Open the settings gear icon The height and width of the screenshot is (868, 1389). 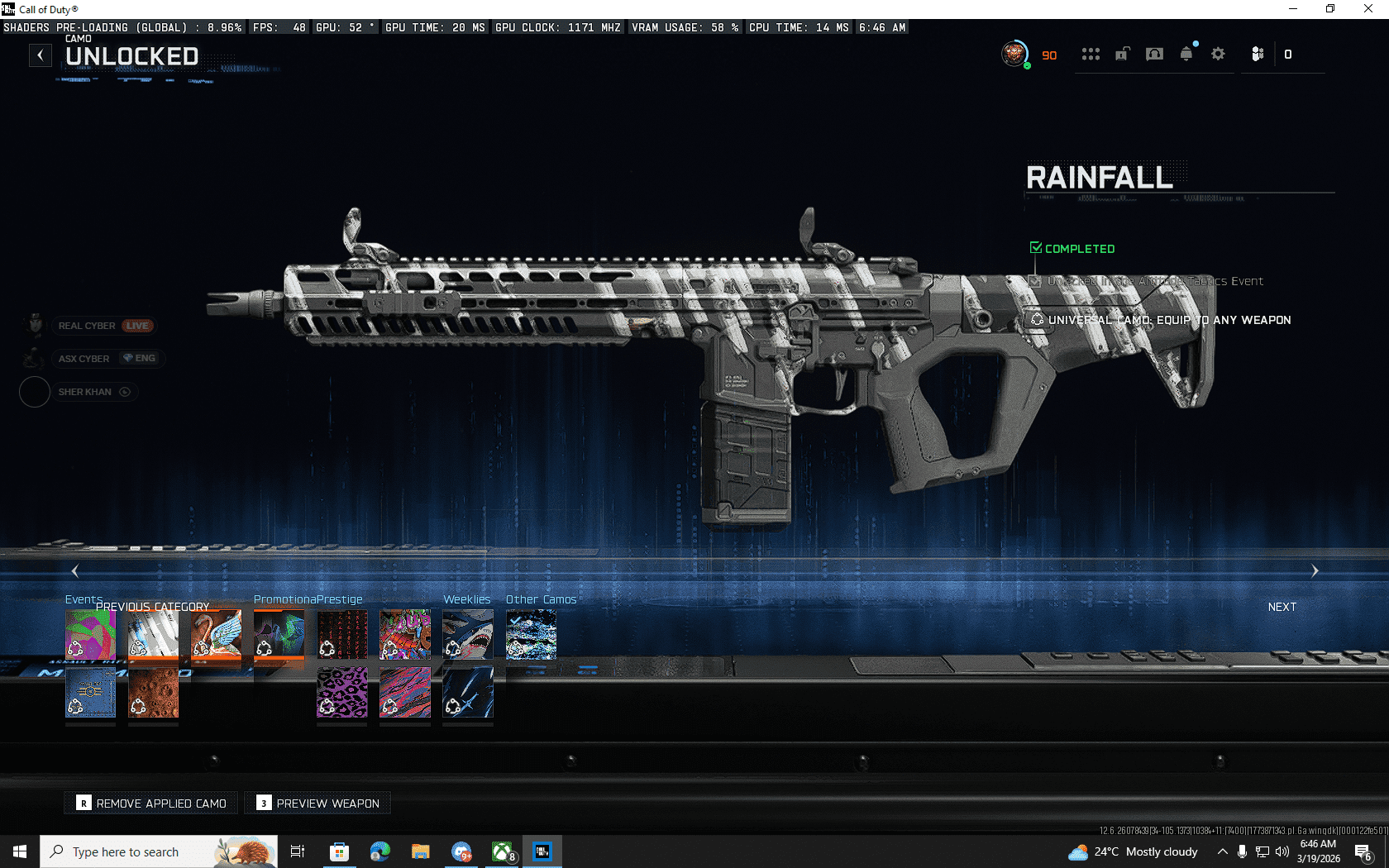pyautogui.click(x=1218, y=55)
